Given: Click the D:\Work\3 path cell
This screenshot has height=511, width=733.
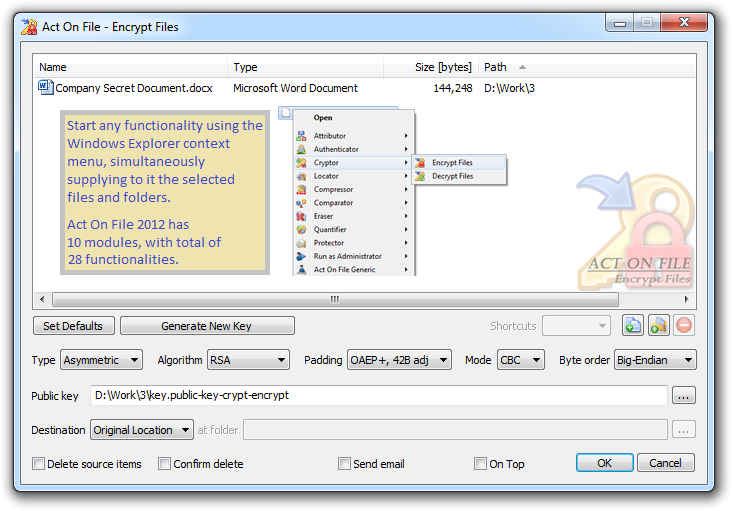Looking at the screenshot, I should pos(509,88).
